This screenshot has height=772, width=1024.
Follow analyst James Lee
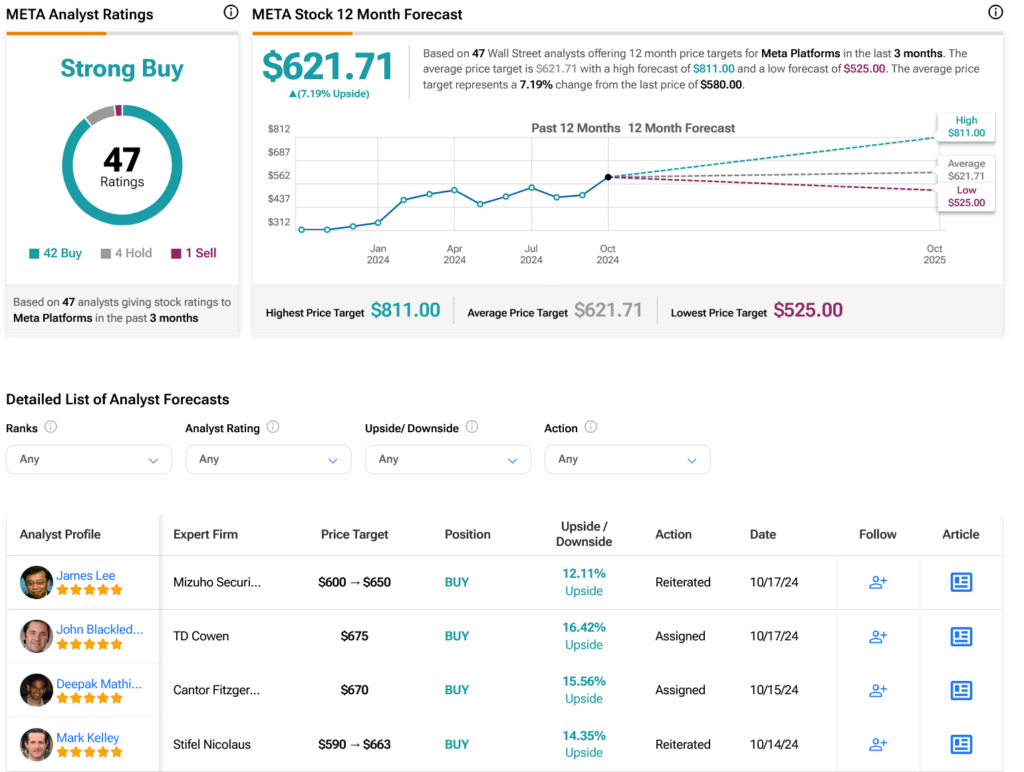tap(878, 582)
